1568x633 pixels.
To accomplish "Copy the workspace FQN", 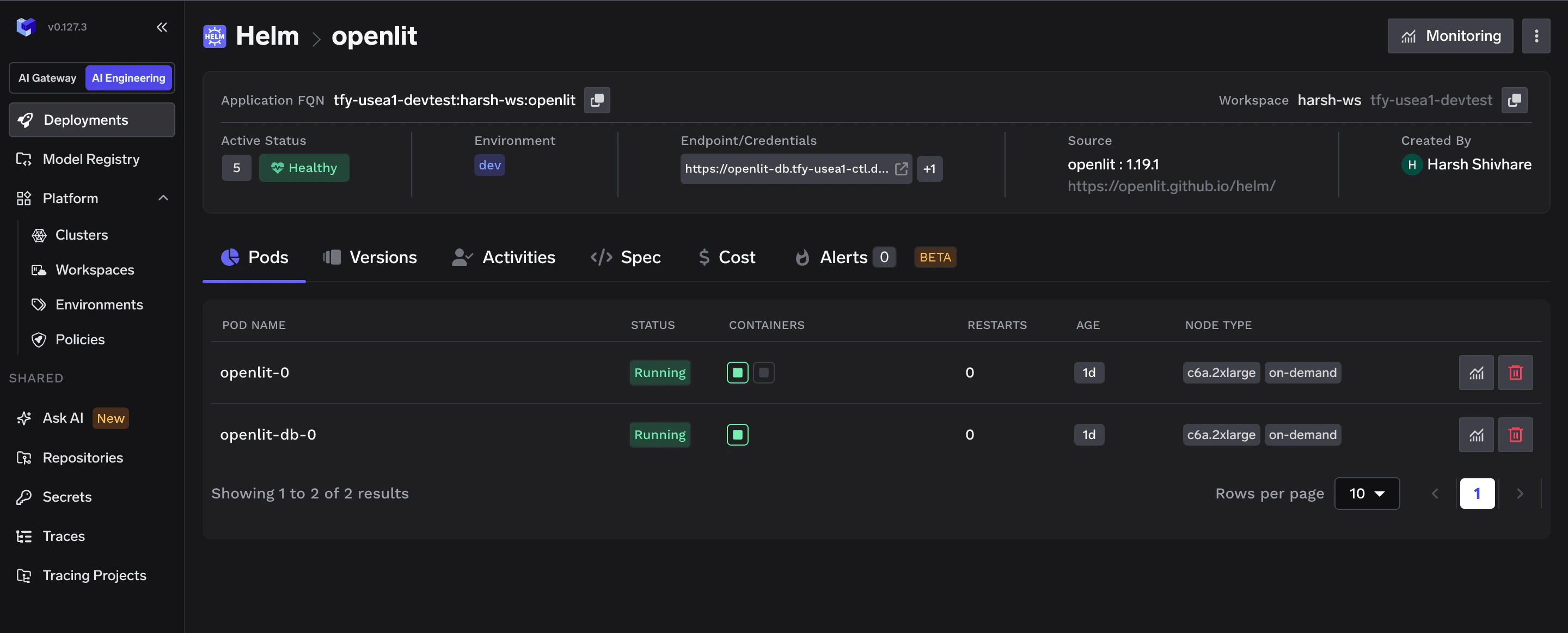I will coord(1515,100).
